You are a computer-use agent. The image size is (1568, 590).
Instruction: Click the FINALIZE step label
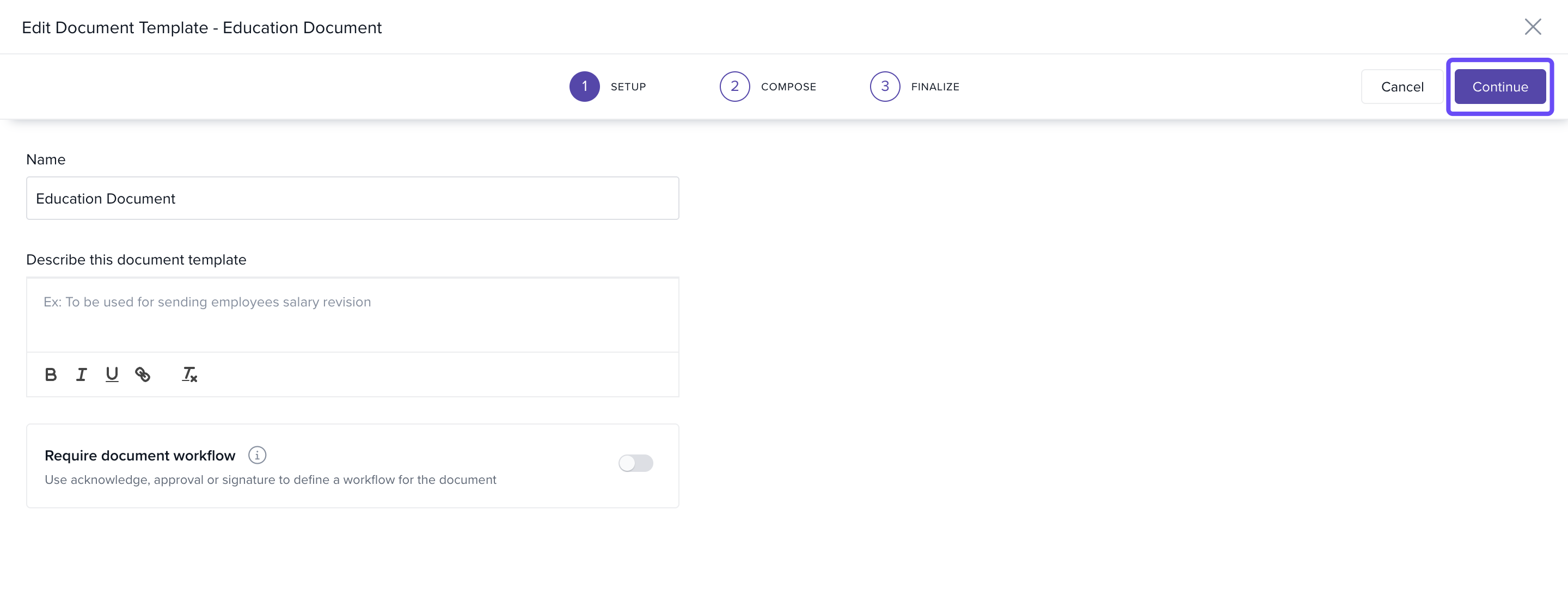[x=935, y=87]
